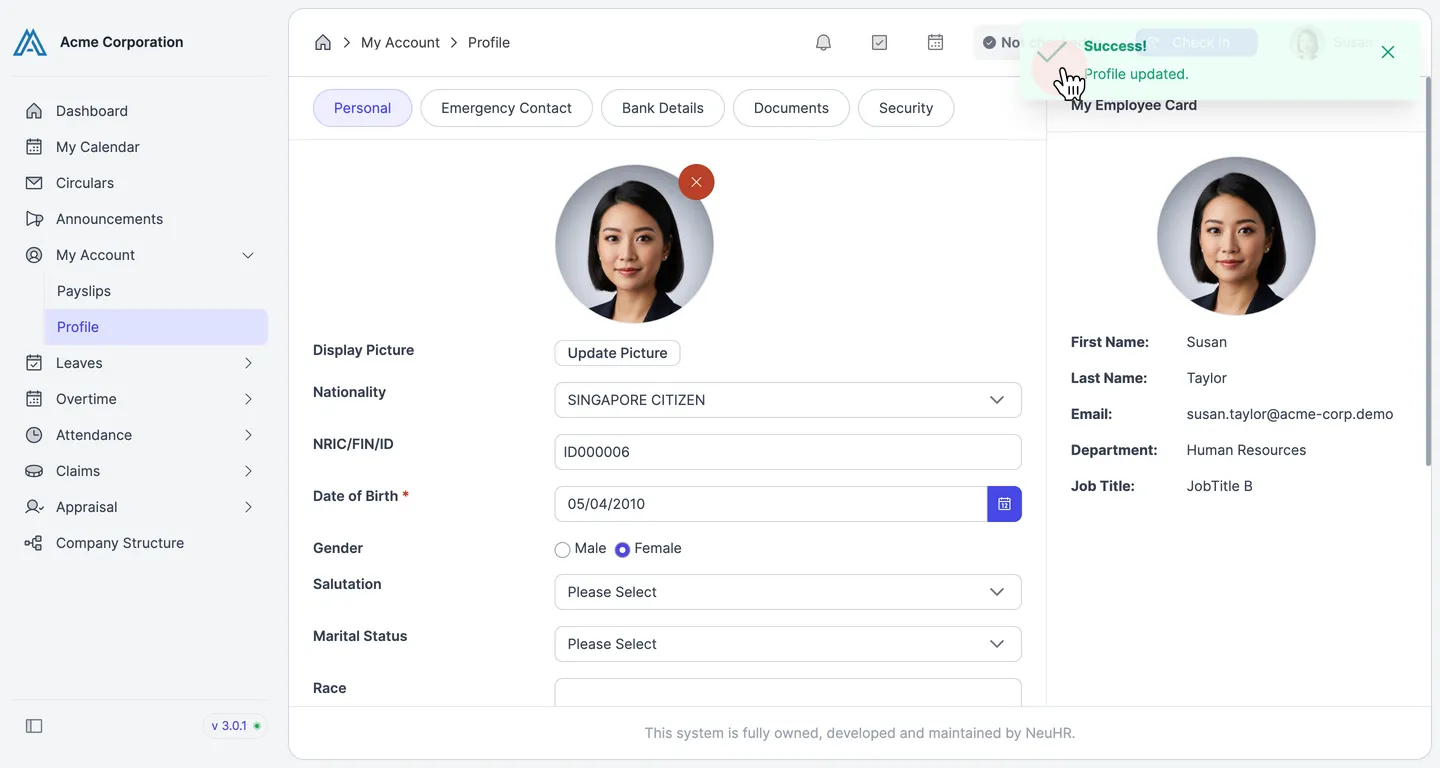This screenshot has height=768, width=1440.
Task: Click the Acme Corporation logo icon
Action: (30, 42)
